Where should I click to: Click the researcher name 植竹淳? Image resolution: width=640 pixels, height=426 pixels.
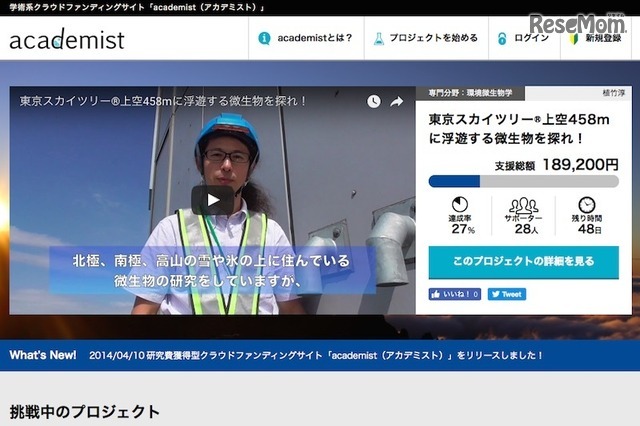click(614, 93)
